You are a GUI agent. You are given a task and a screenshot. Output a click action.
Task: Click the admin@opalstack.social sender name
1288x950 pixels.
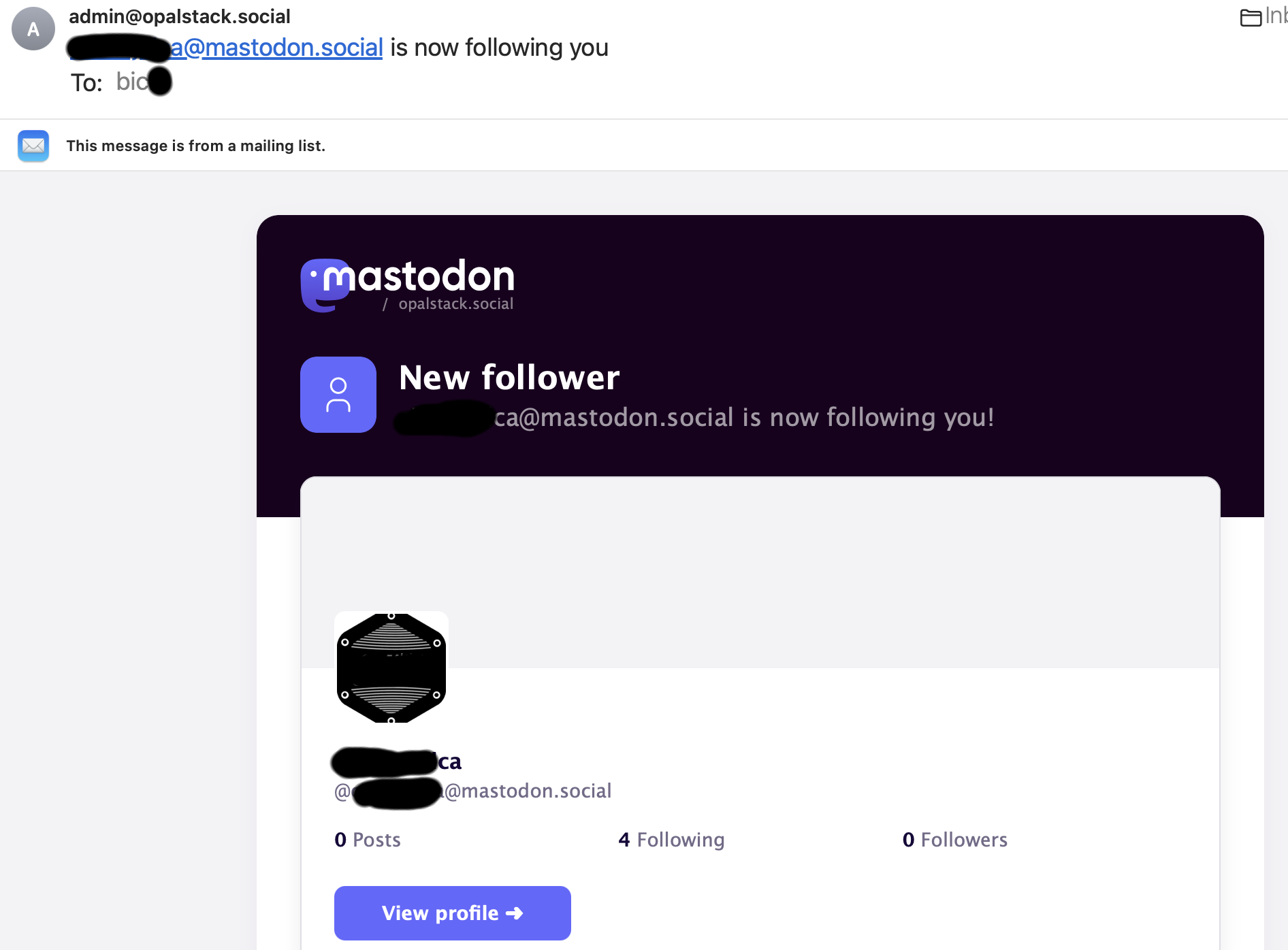(x=180, y=16)
